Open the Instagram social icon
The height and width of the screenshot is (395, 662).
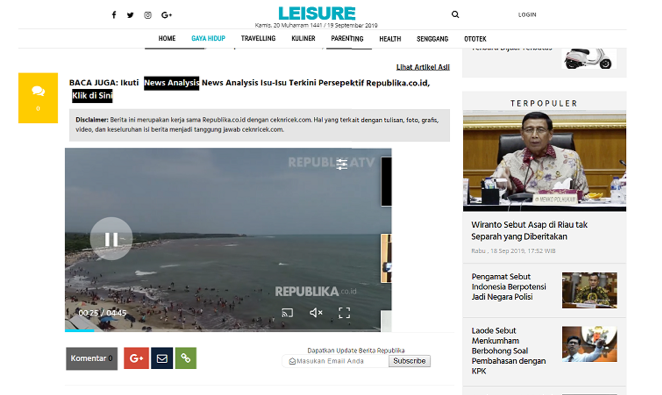click(x=147, y=15)
